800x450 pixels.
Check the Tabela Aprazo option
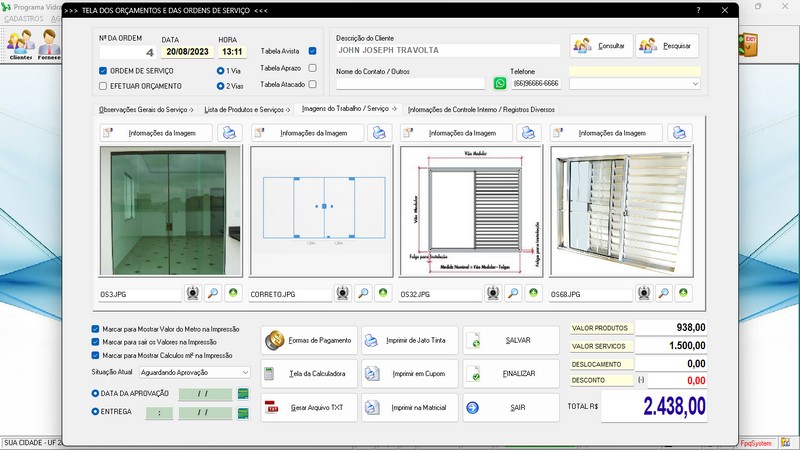coord(313,68)
